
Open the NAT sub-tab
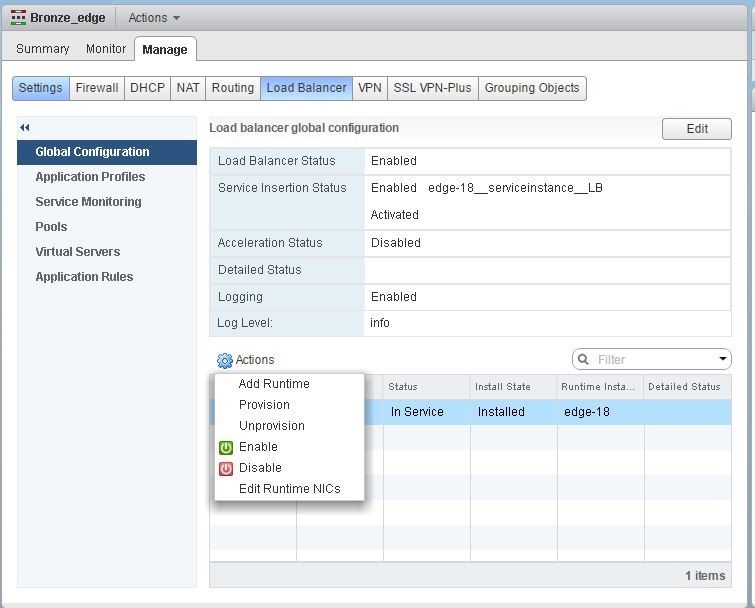188,88
